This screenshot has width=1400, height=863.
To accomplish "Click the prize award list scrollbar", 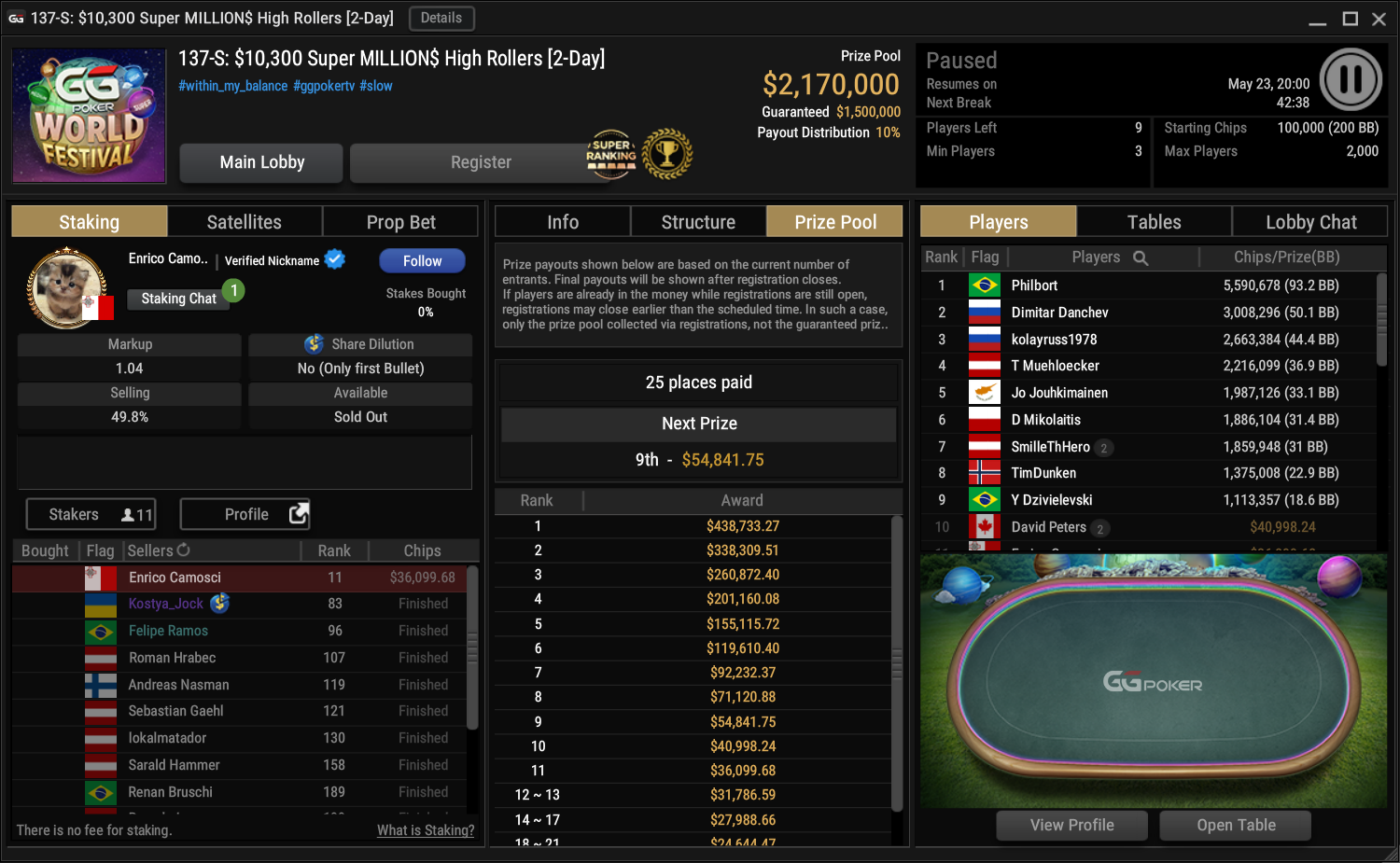I will [897, 664].
